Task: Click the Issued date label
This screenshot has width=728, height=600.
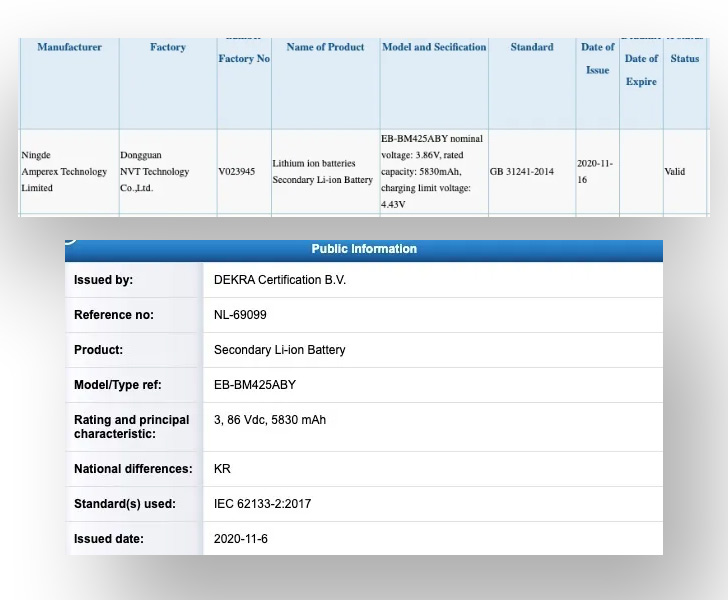Action: (x=109, y=539)
